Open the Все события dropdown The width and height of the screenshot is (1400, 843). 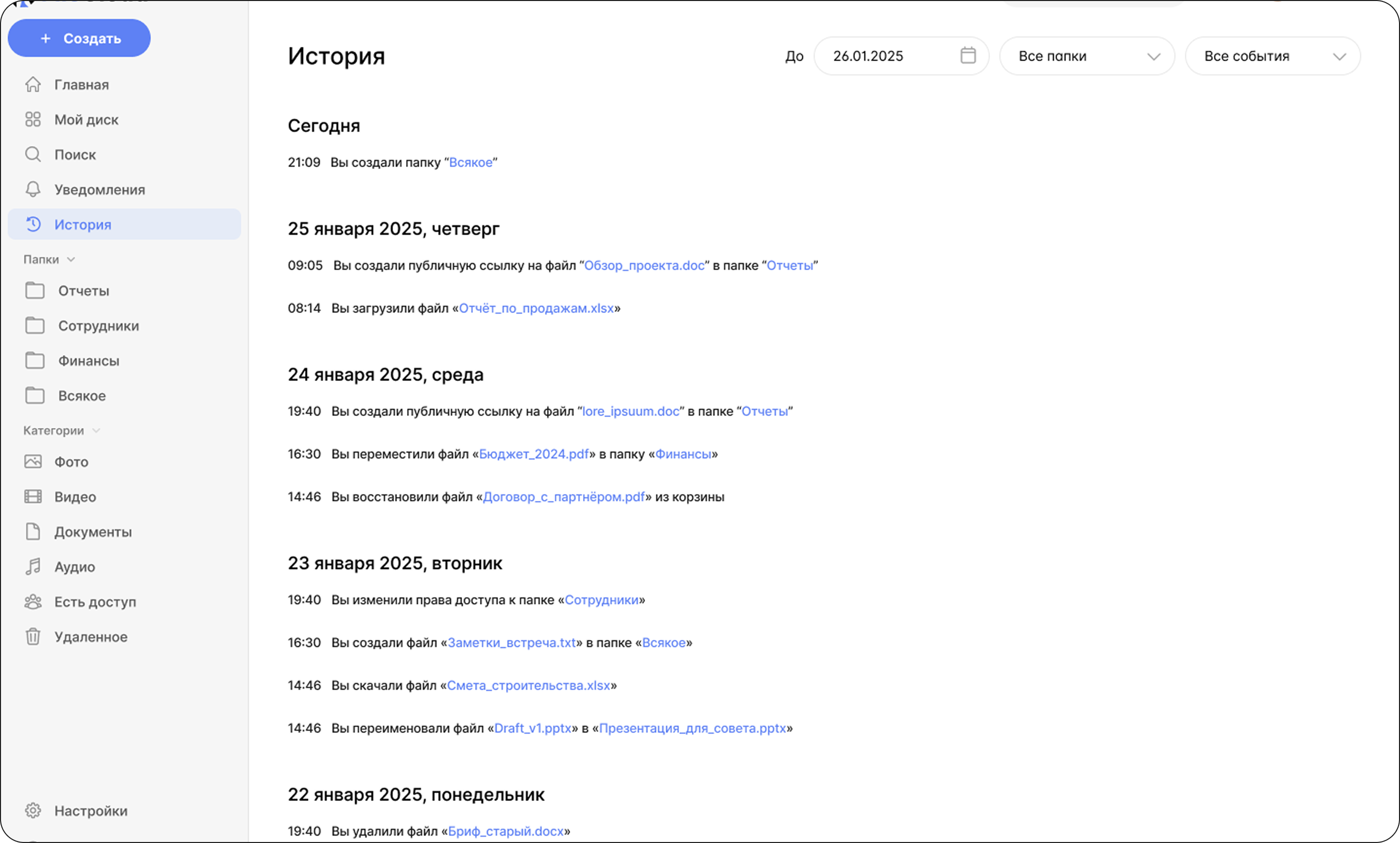[1272, 56]
